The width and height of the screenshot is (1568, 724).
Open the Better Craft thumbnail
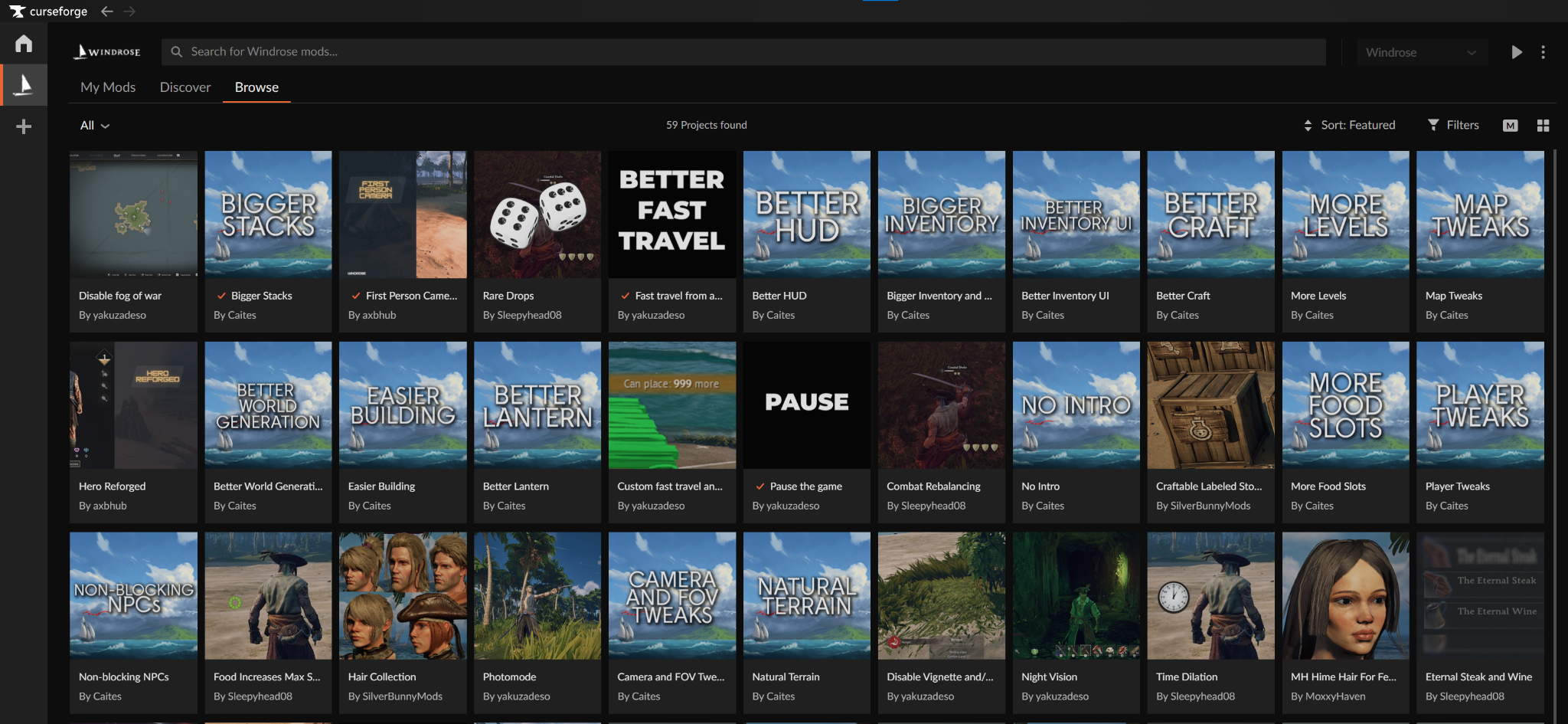(1211, 215)
